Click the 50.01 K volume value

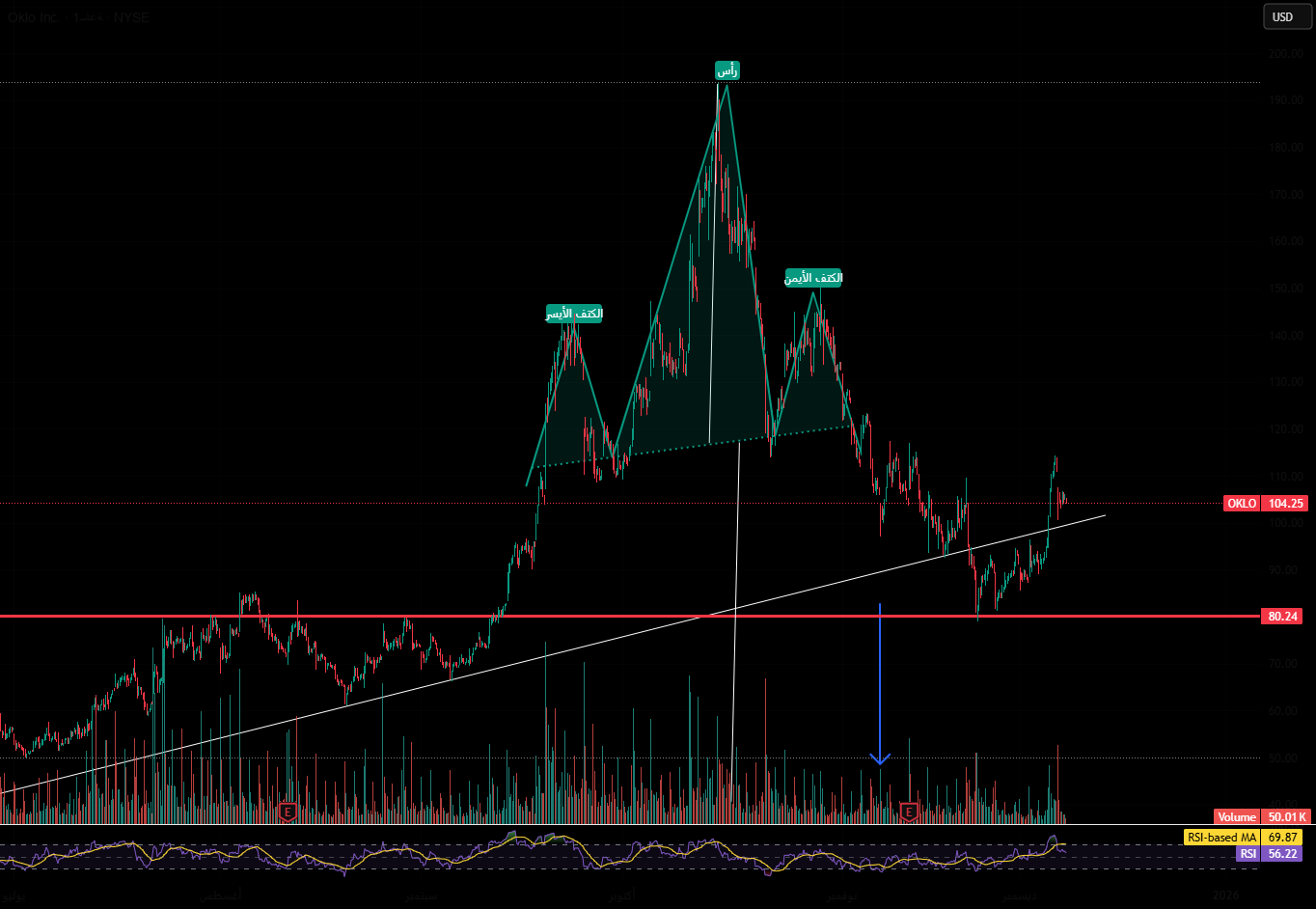1288,816
